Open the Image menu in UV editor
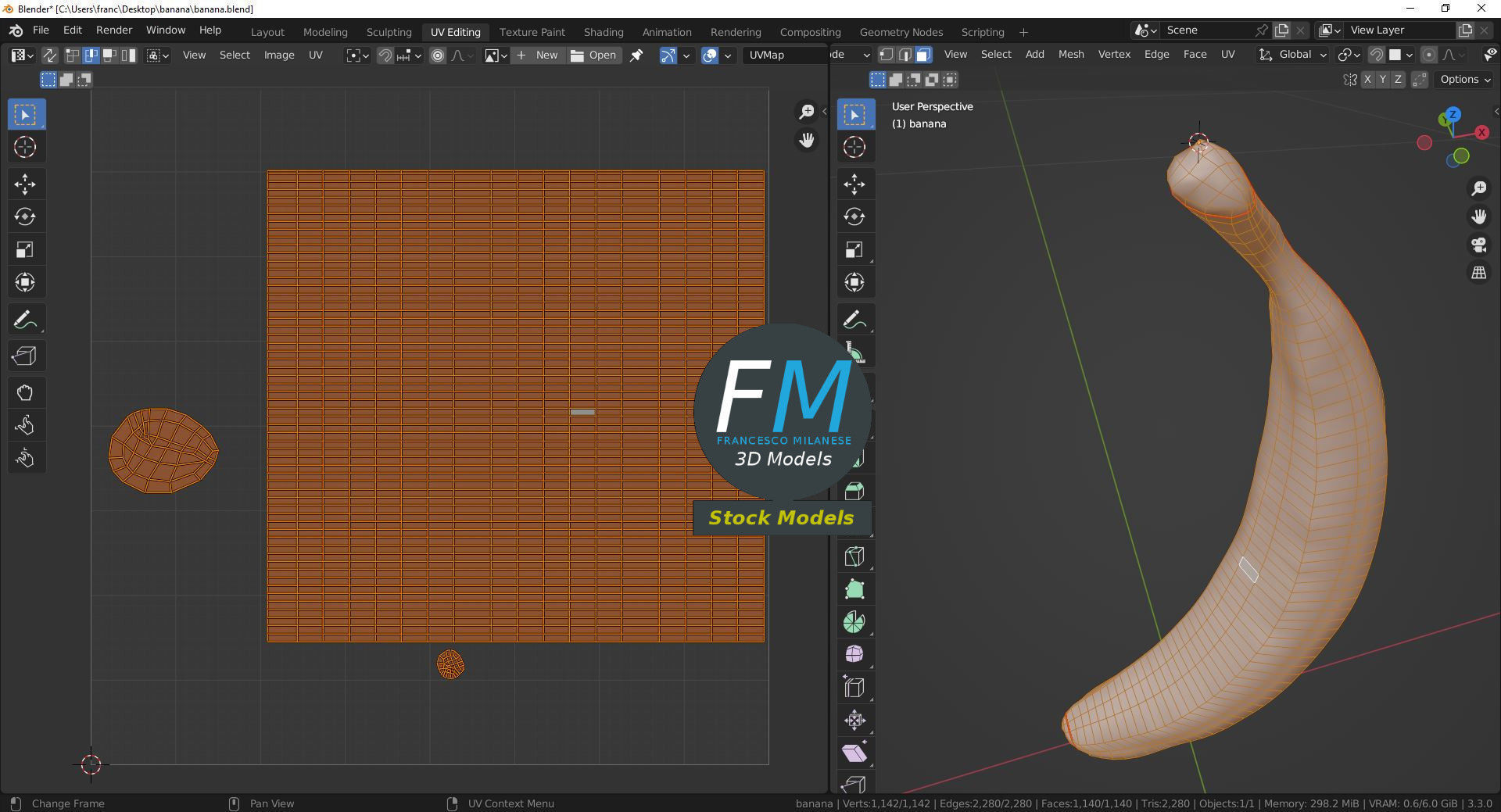This screenshot has height=812, width=1501. point(279,55)
